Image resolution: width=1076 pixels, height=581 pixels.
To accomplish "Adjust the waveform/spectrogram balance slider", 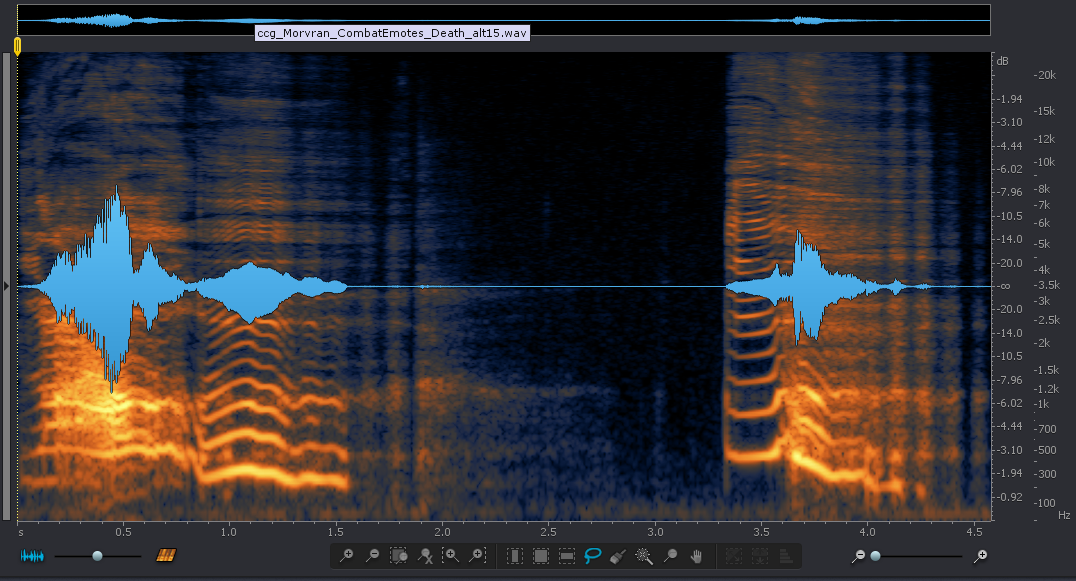I will click(x=97, y=556).
